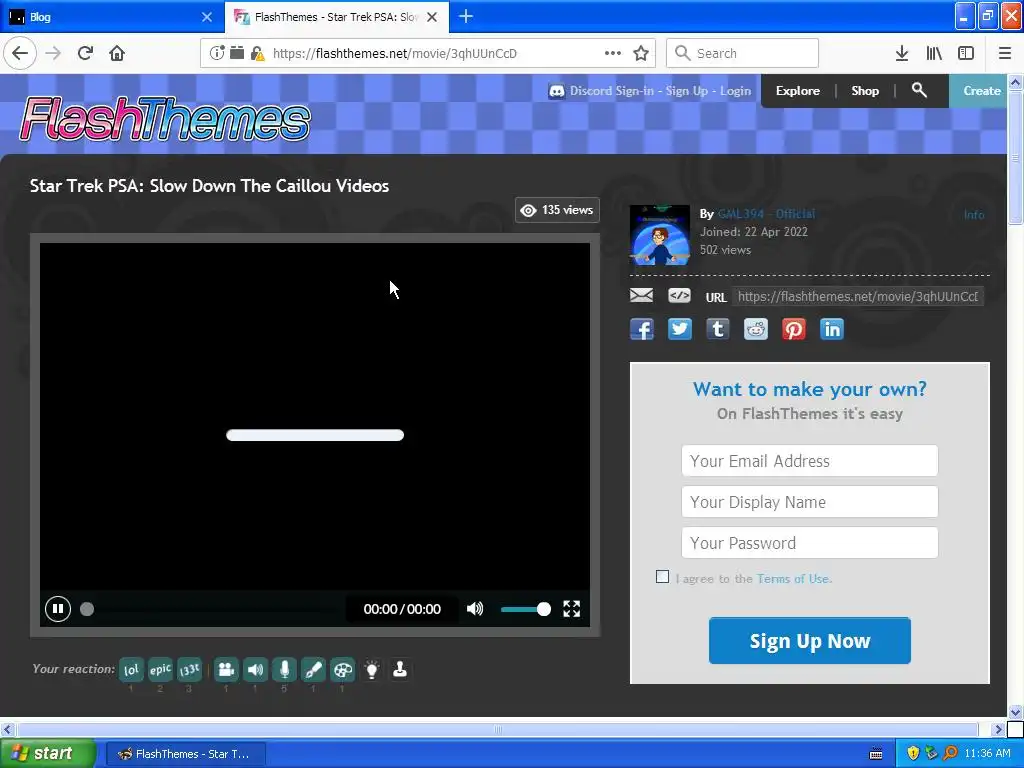
Task: Open the Shop menu
Action: coord(865,91)
